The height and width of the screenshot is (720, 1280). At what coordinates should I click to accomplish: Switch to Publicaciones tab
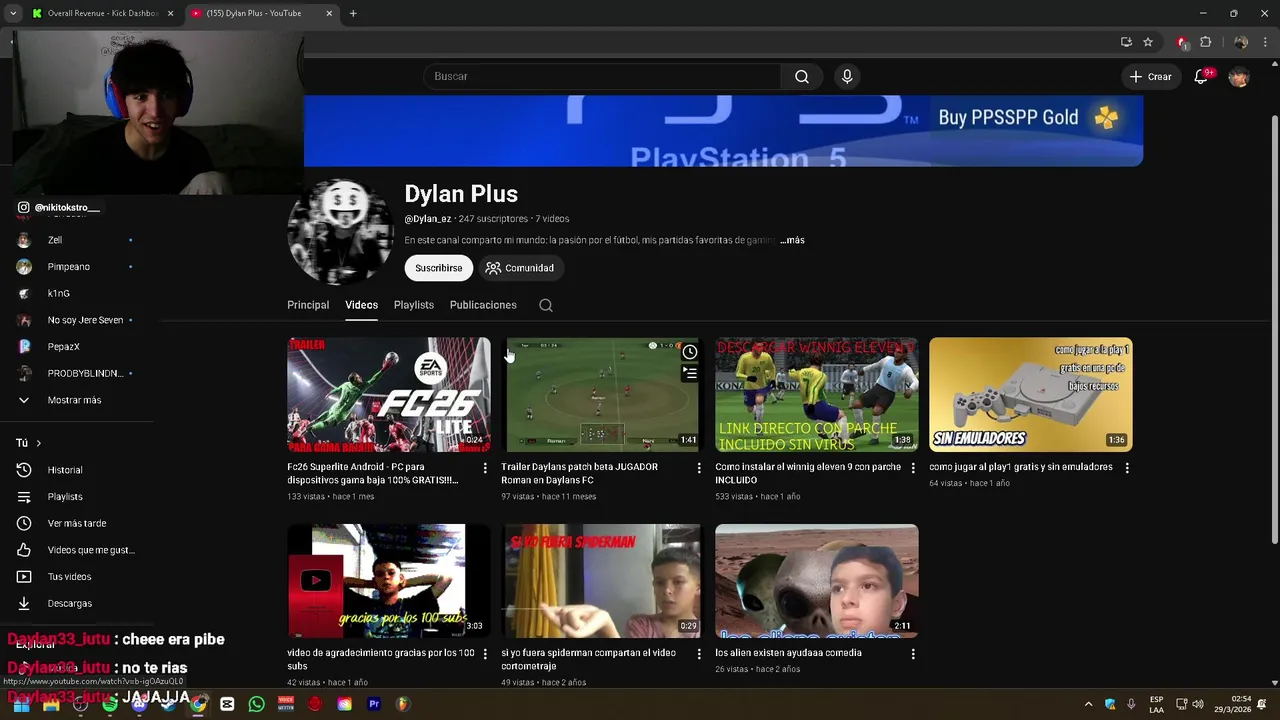click(483, 305)
